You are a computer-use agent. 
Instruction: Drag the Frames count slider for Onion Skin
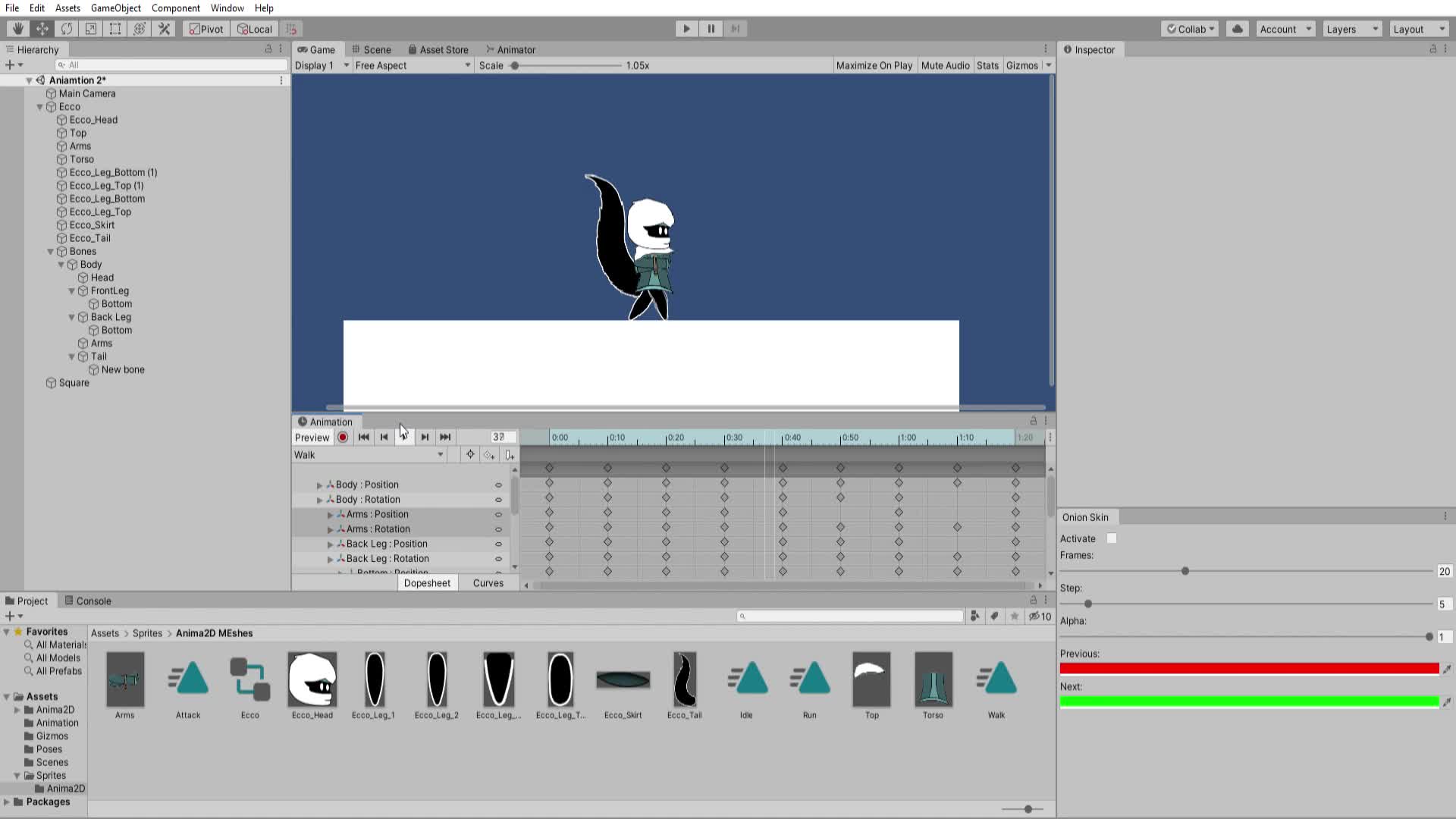[1183, 570]
